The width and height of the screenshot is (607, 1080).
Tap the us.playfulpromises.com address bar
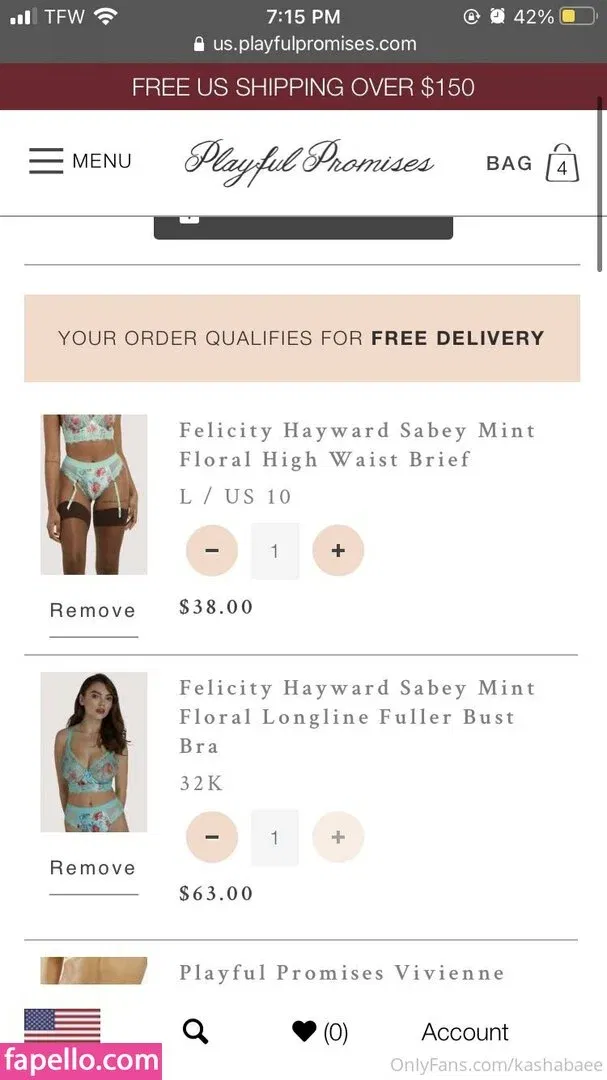point(314,44)
